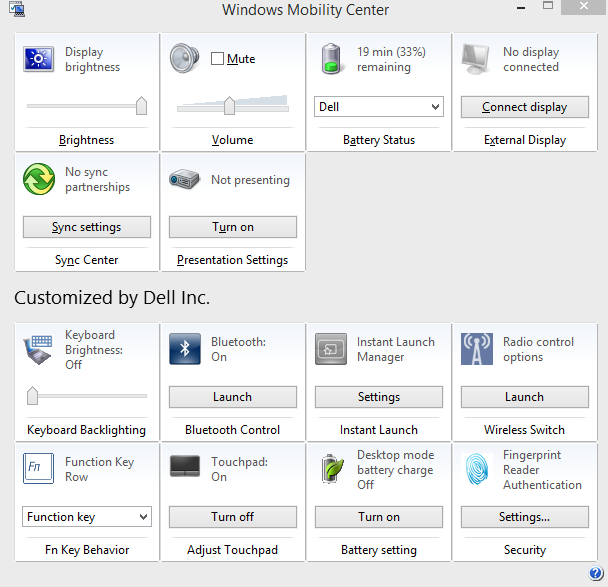608x587 pixels.
Task: Click the Fingerprint Reader icon
Action: [x=477, y=469]
